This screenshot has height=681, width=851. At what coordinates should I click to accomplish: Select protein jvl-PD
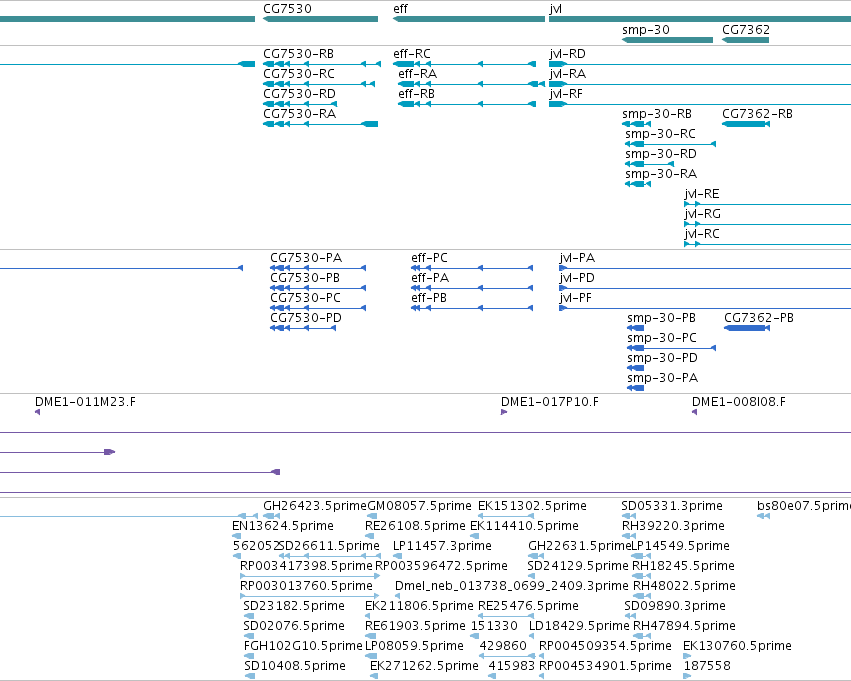click(705, 288)
